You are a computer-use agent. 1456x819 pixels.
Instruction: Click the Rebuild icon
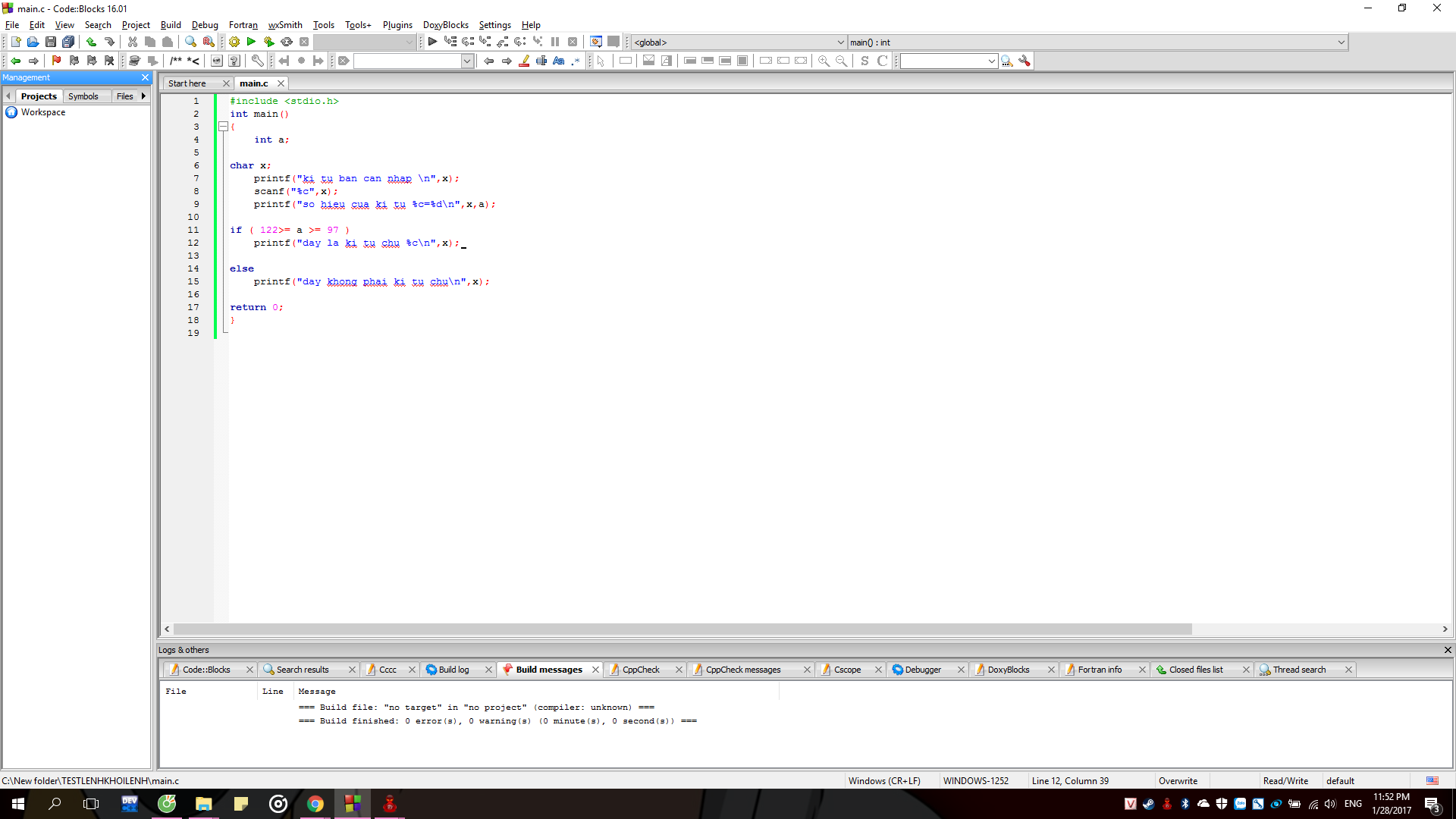287,42
